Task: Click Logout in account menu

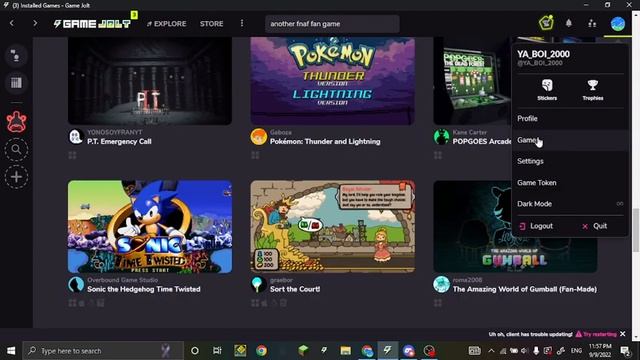Action: point(537,226)
